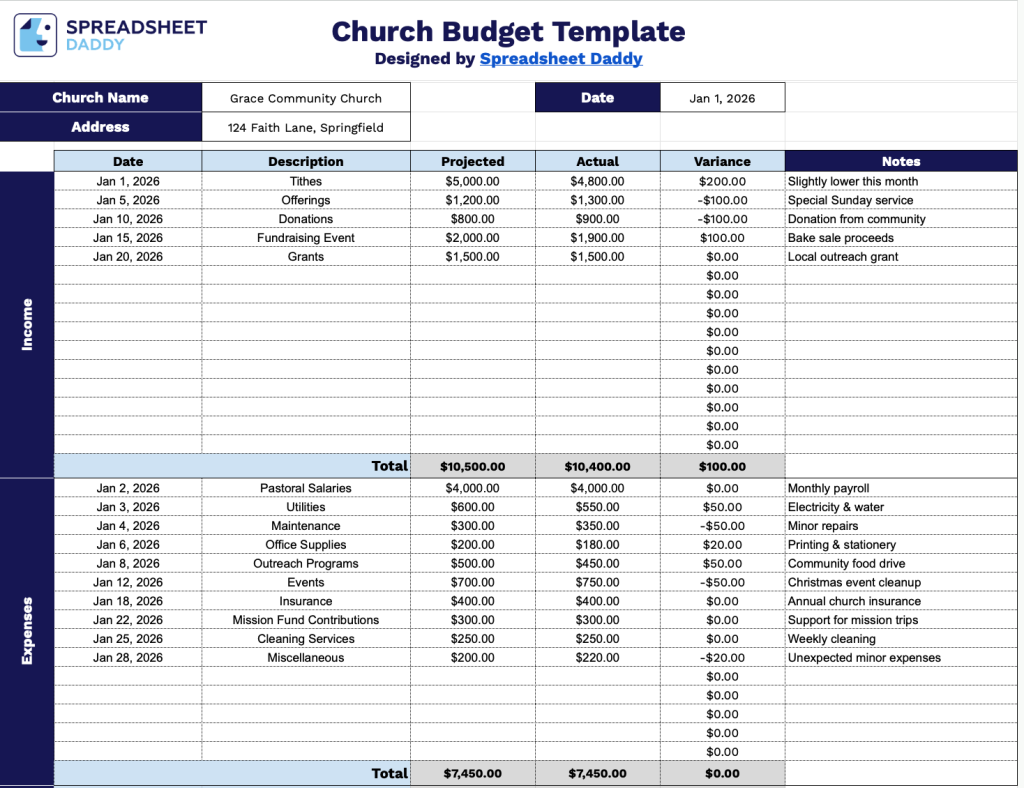This screenshot has height=788, width=1024.
Task: Click the Address field with 124 Faith Lane
Action: click(x=306, y=127)
